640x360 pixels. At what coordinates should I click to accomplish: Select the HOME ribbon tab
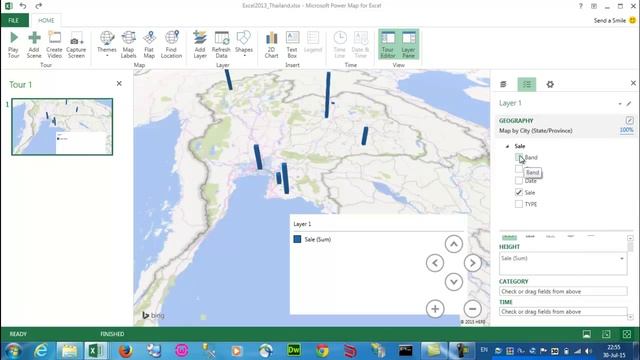pos(46,20)
